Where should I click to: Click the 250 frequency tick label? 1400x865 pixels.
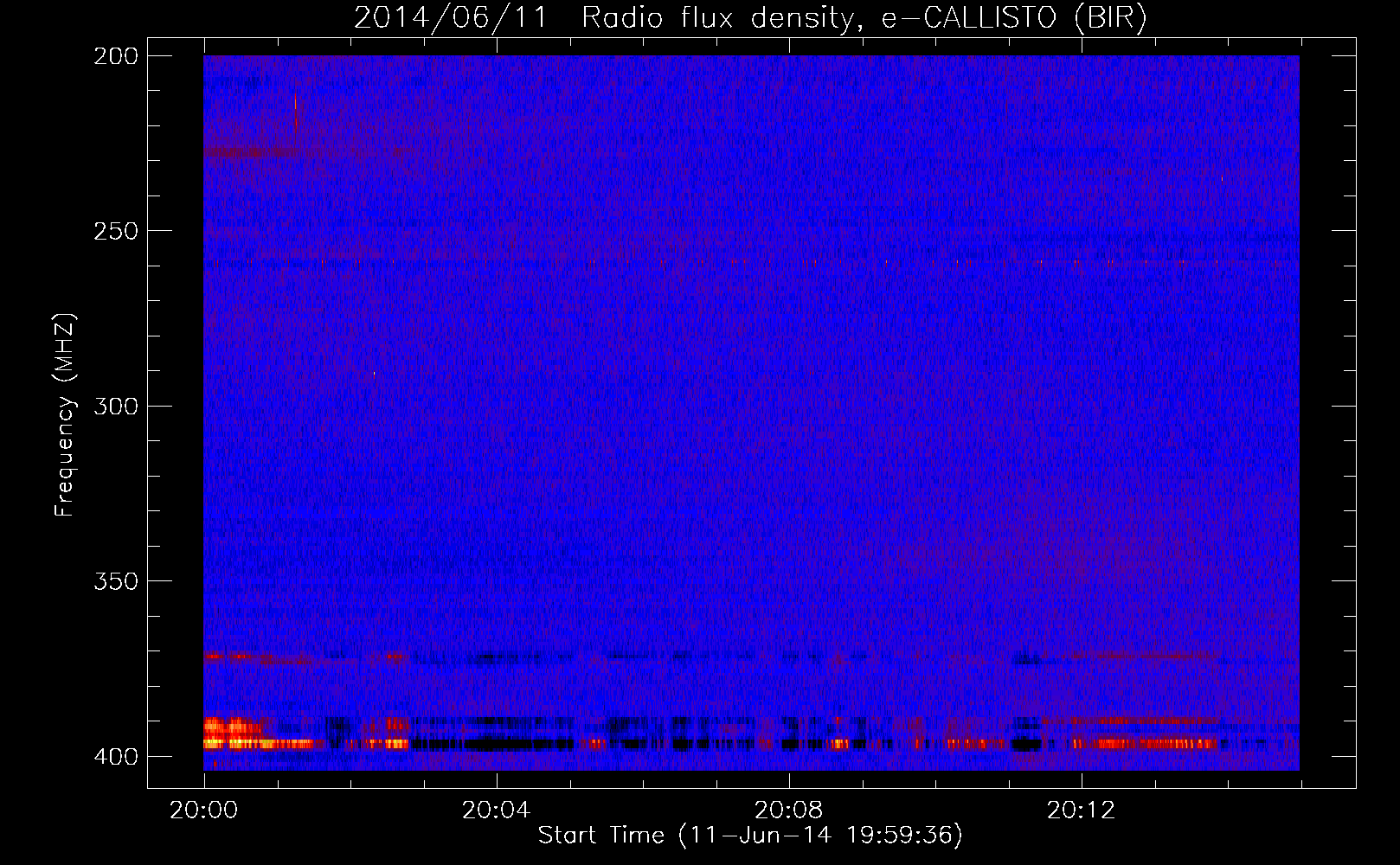coord(115,231)
